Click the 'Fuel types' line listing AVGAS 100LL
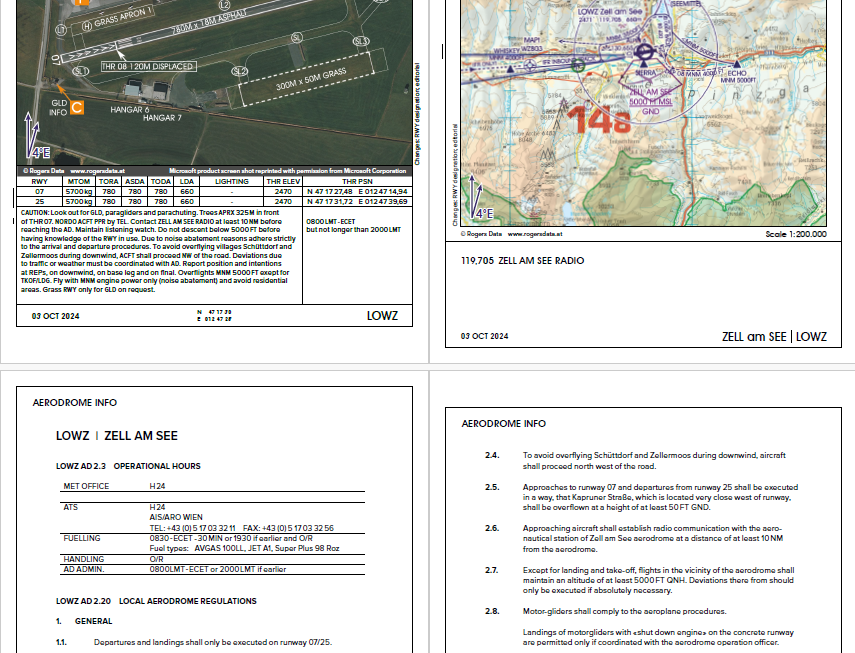 click(x=244, y=548)
